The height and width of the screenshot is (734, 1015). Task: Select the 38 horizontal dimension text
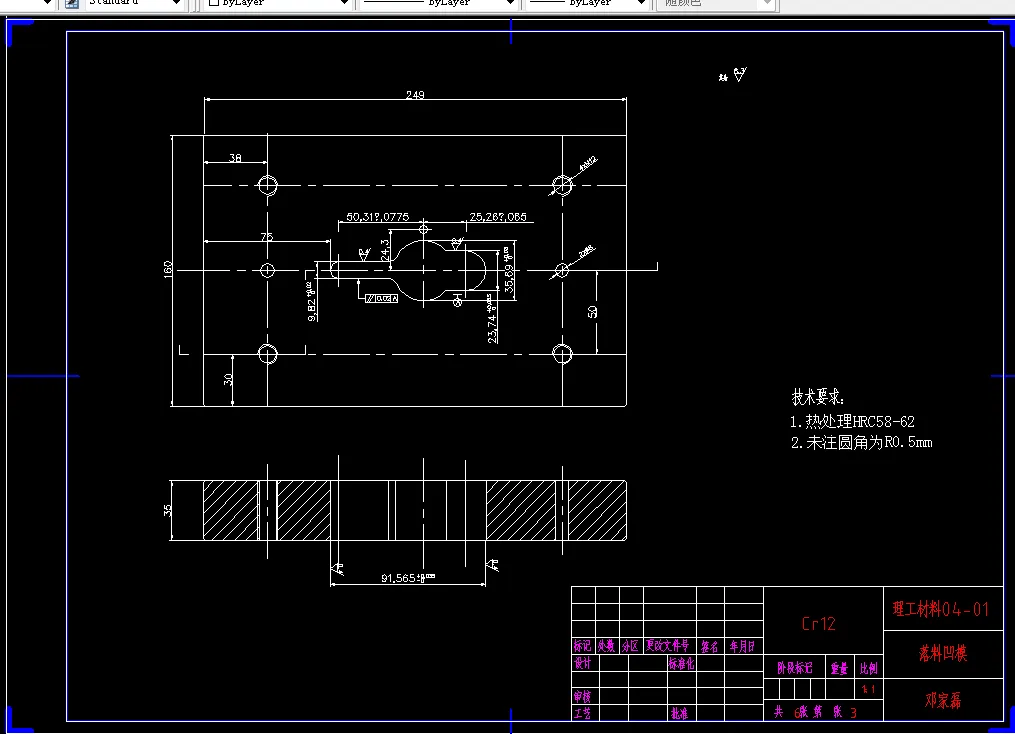pos(235,157)
